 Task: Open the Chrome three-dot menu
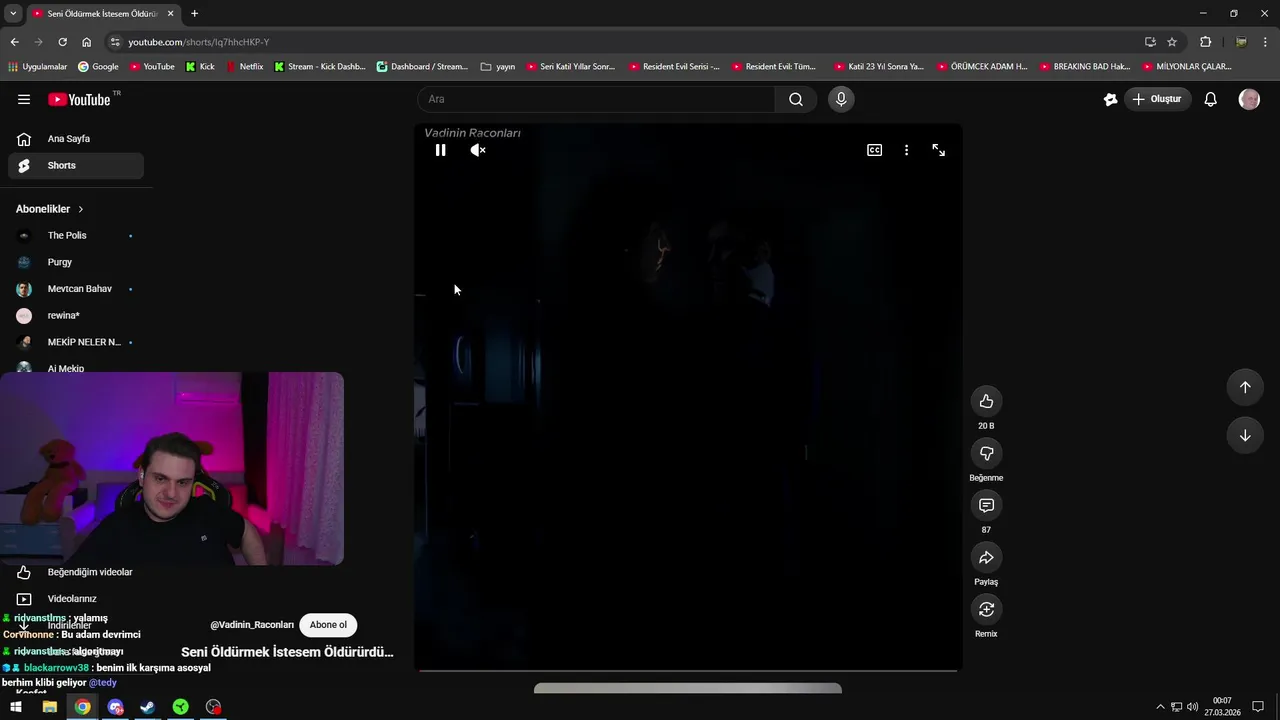[1266, 42]
